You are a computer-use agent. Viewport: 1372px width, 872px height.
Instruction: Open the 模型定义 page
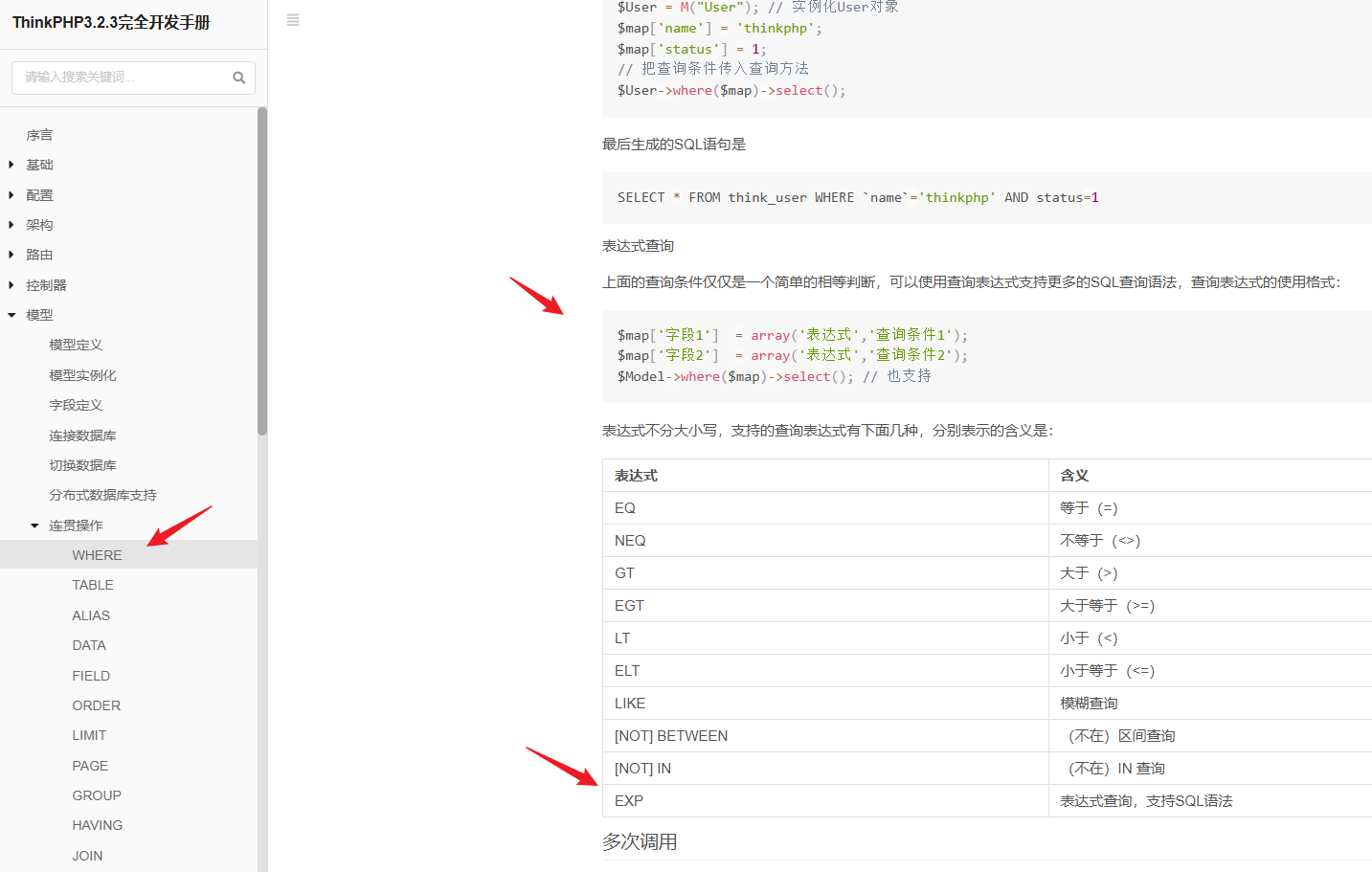coord(76,345)
